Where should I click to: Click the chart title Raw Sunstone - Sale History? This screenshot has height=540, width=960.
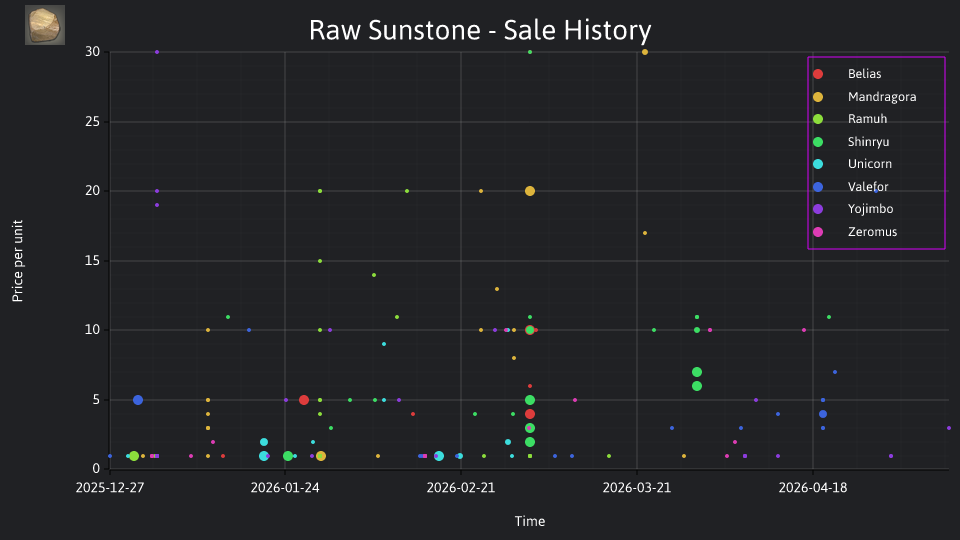(480, 30)
